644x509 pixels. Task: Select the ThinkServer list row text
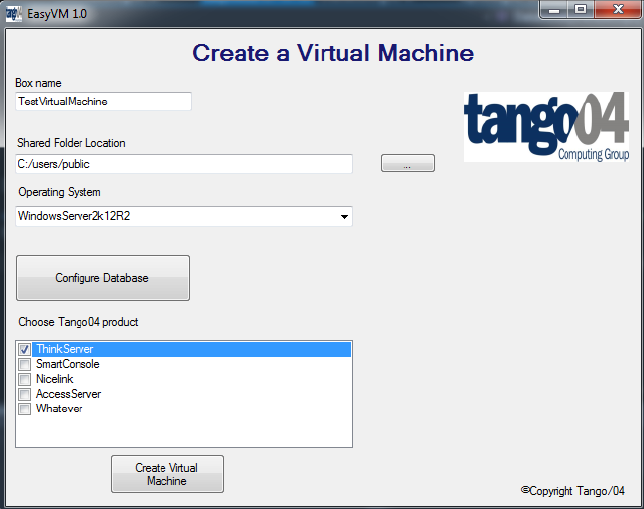64,349
